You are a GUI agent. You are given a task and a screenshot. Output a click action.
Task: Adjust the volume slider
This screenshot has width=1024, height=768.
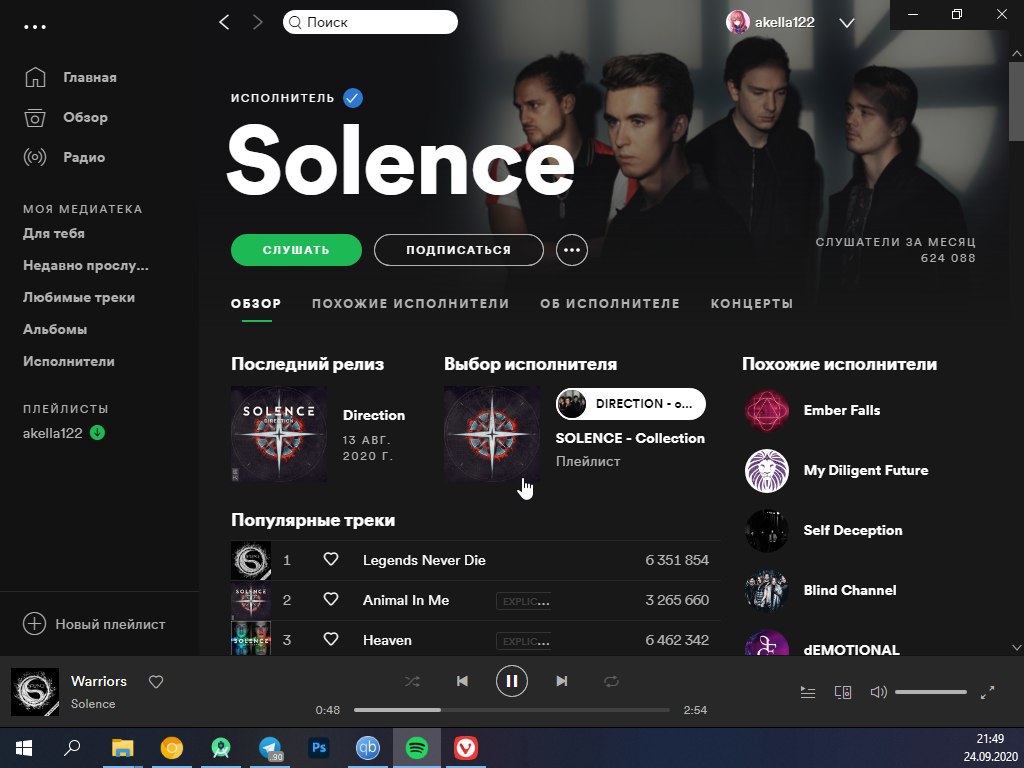coord(931,692)
